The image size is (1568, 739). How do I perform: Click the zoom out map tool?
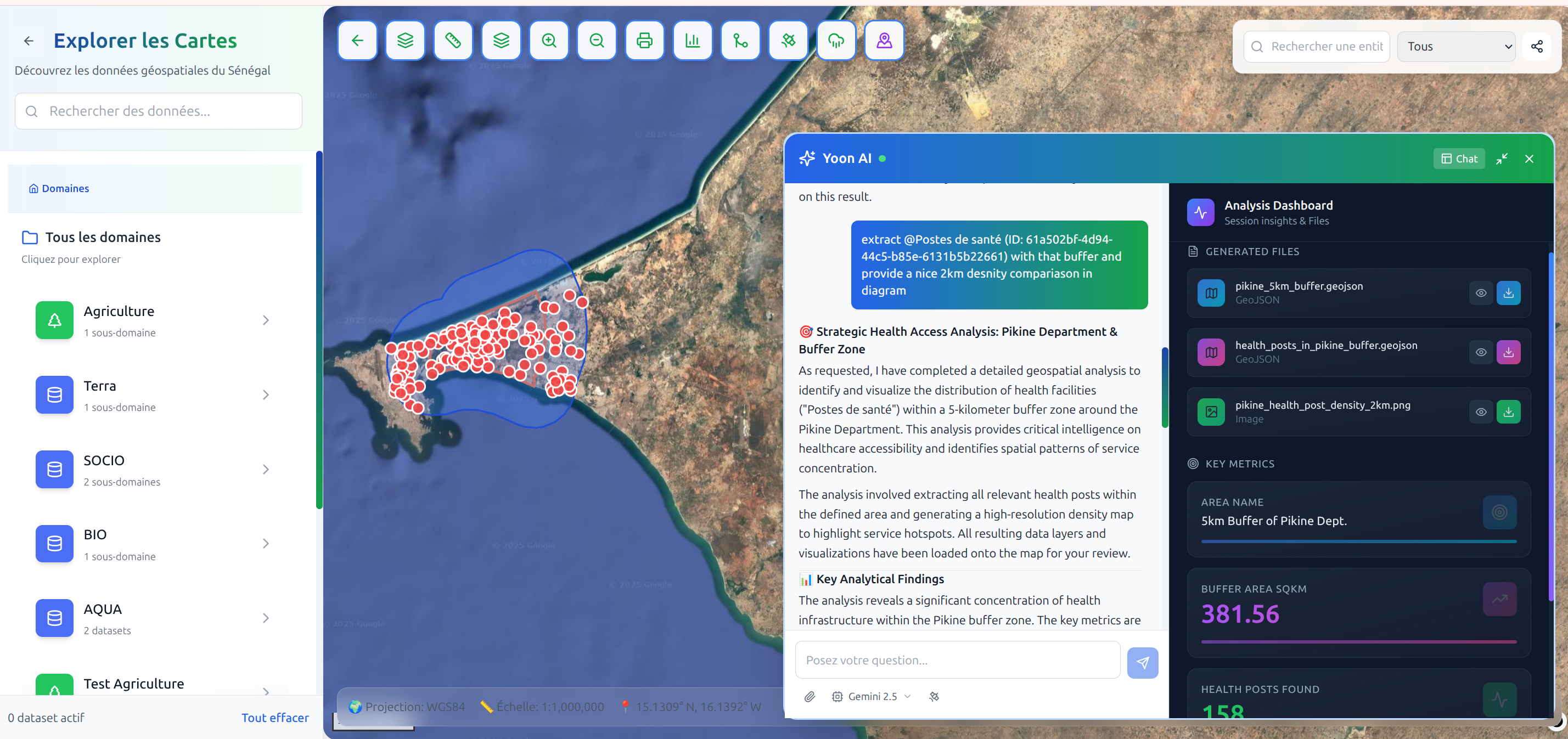click(x=597, y=41)
